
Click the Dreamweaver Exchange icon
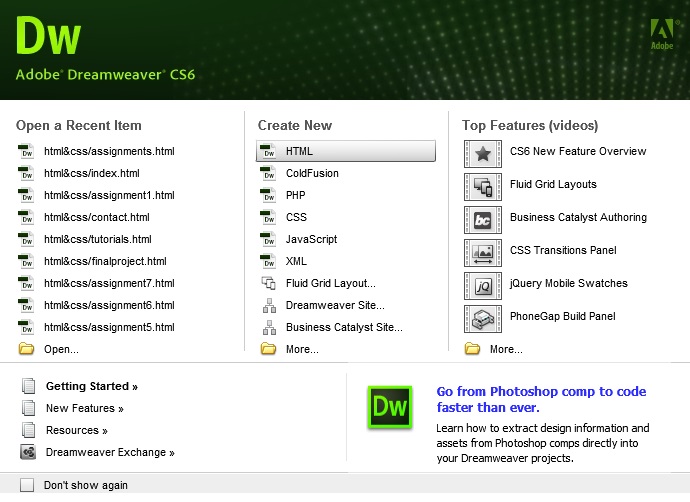click(x=28, y=452)
